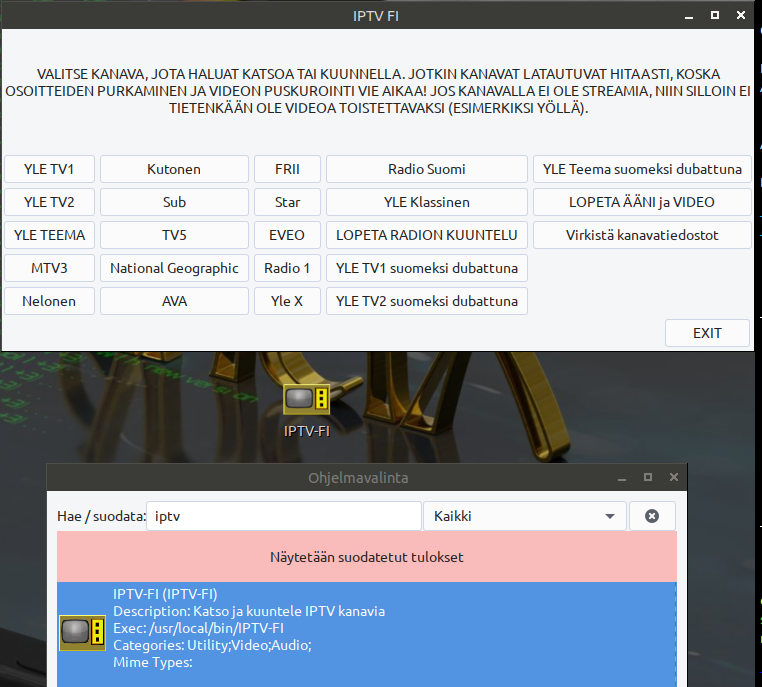Select the Sub channel button
The height and width of the screenshot is (687, 762).
tap(174, 202)
